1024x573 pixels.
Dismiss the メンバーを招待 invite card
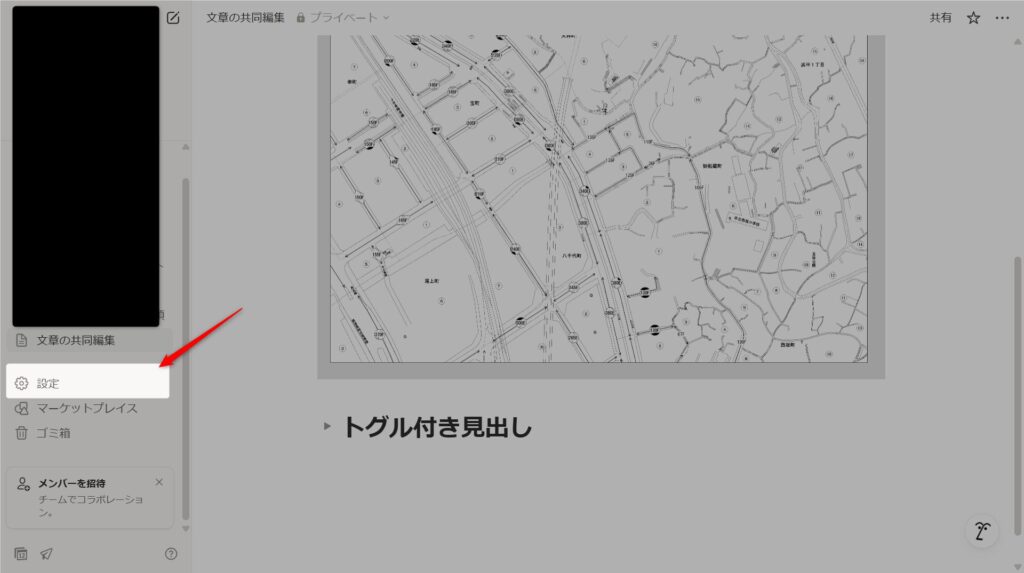coord(159,482)
